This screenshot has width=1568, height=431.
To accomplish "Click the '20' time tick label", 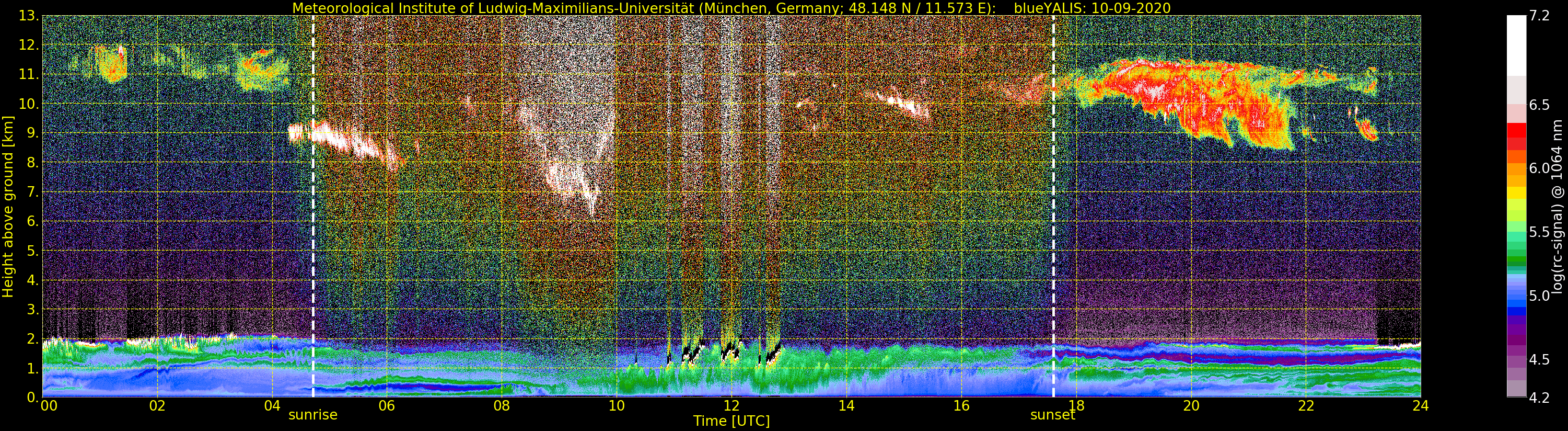I will click(1191, 406).
